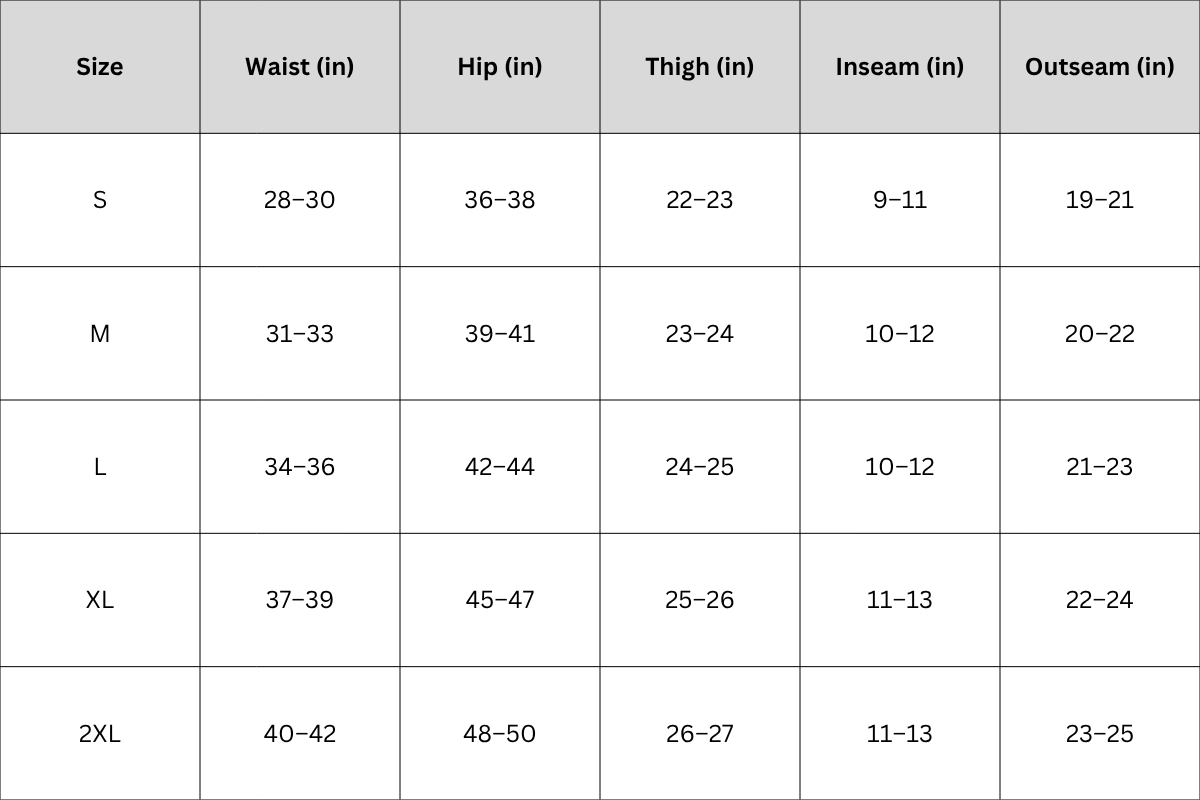
Task: Click the L size row label
Action: 100,467
